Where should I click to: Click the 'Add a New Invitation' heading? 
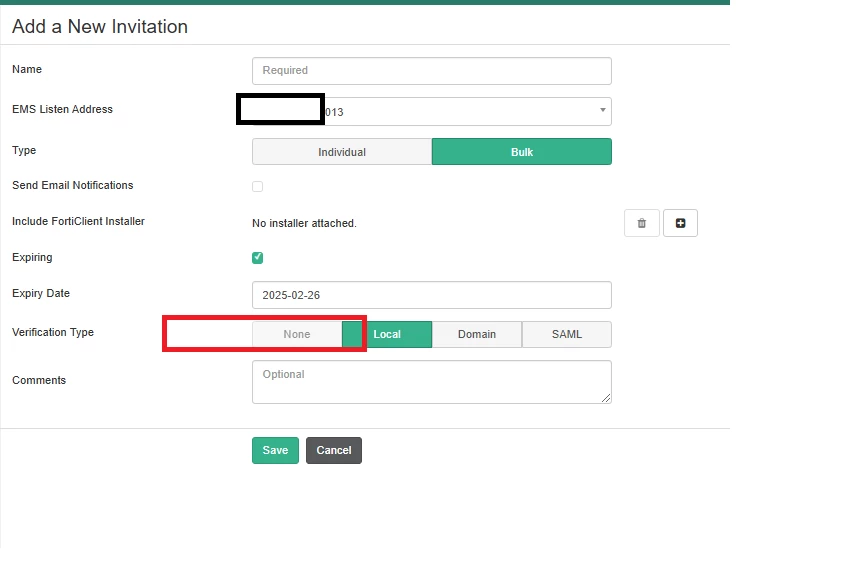(x=100, y=26)
